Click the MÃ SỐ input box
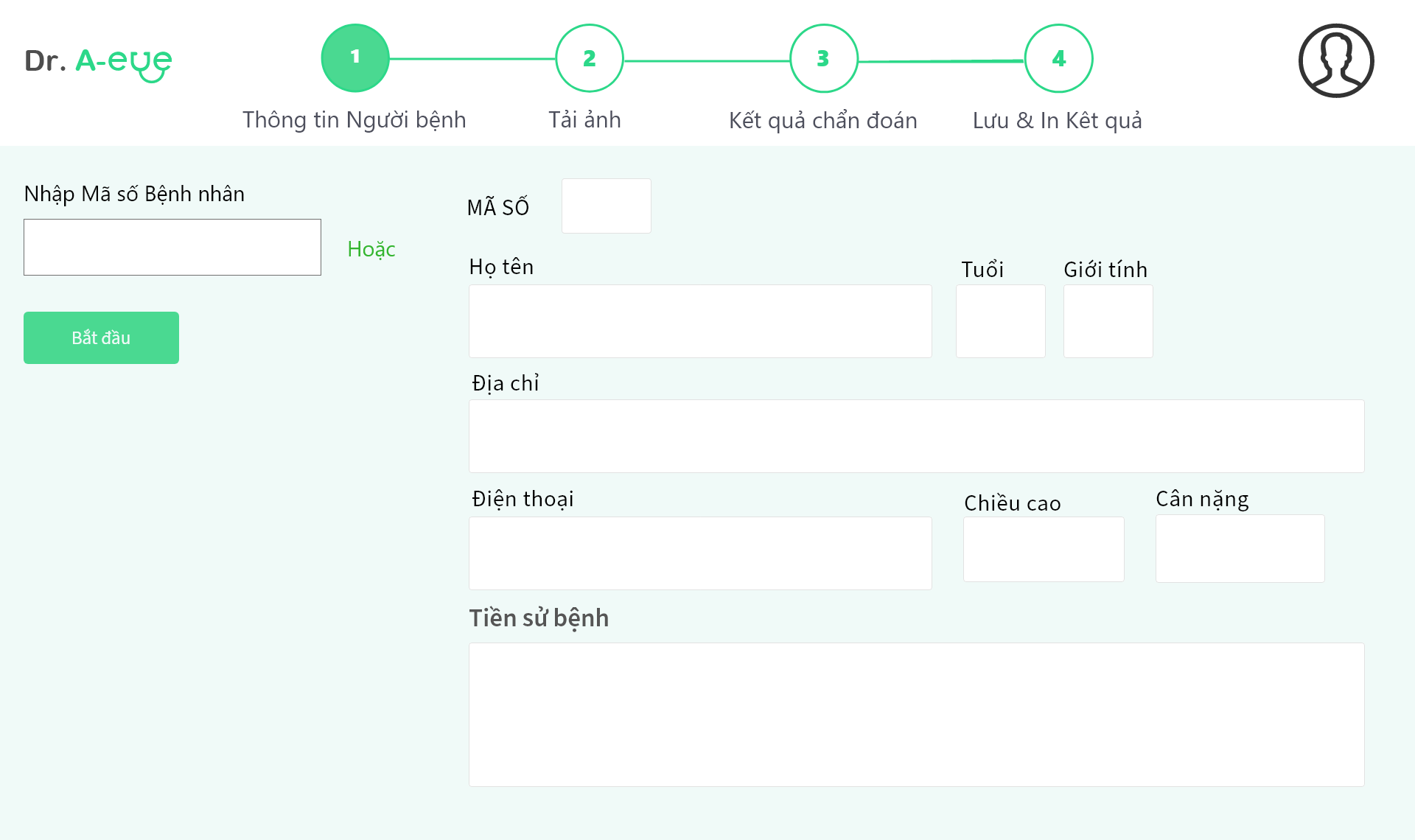Viewport: 1415px width, 840px height. click(606, 206)
